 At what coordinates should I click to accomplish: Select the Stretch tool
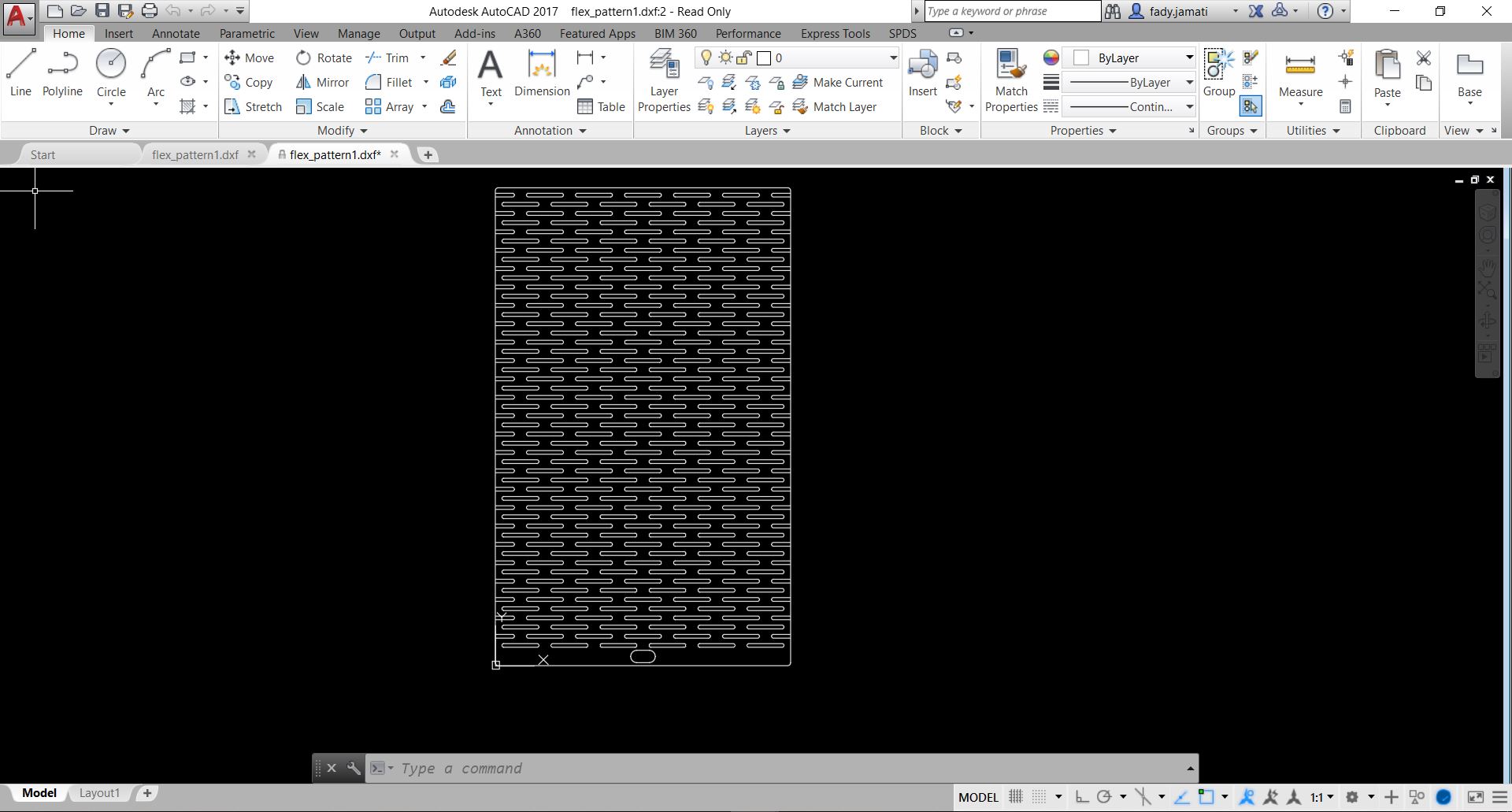point(253,106)
